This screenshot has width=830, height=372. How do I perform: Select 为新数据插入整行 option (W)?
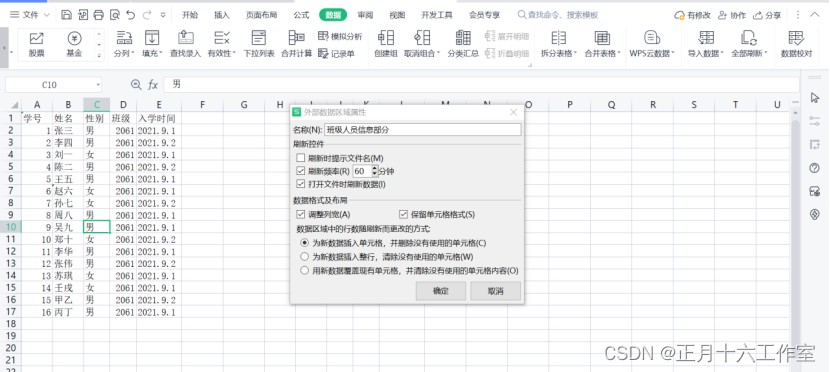tap(304, 257)
